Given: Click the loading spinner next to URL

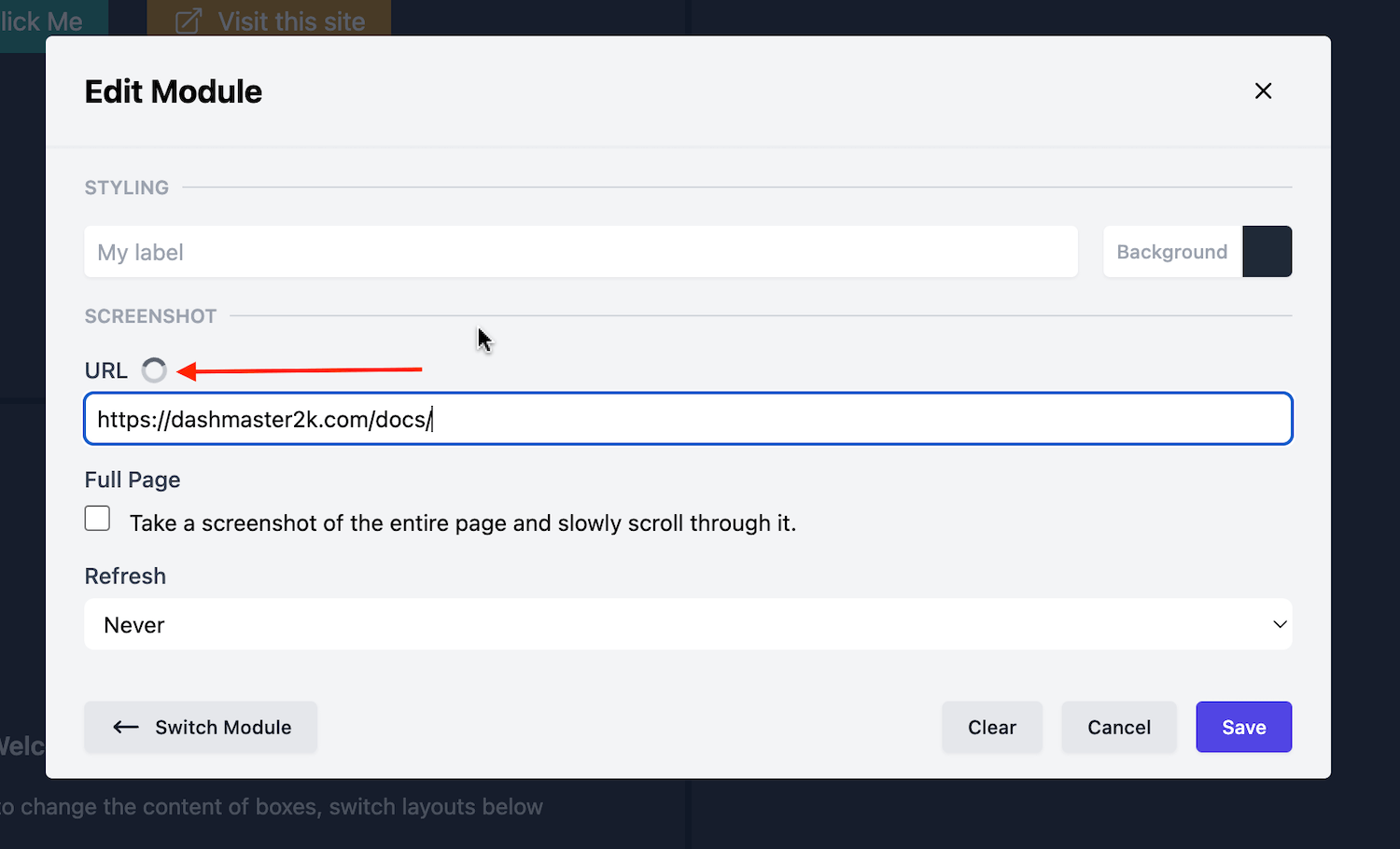Looking at the screenshot, I should tap(154, 370).
